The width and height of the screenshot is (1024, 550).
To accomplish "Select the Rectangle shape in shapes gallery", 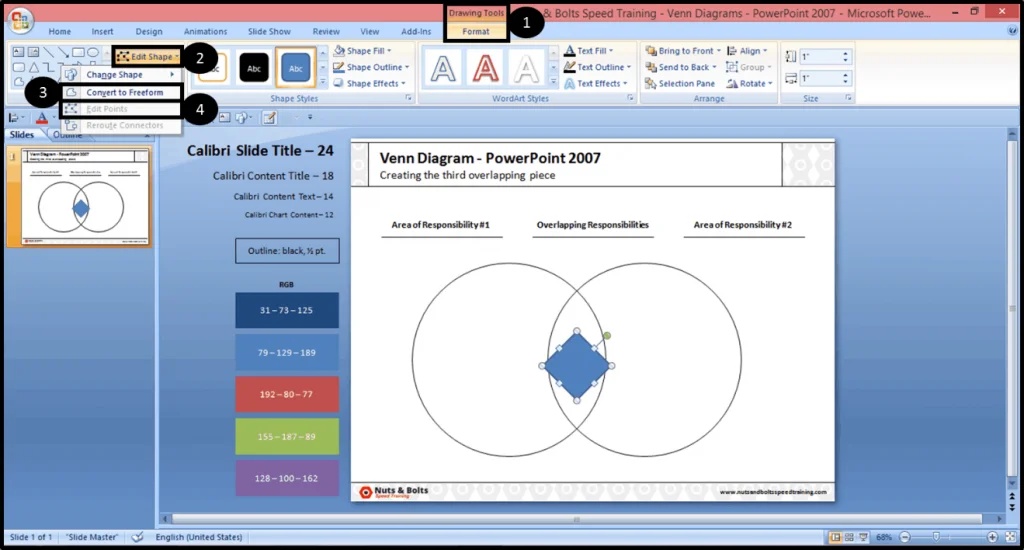I will [78, 52].
